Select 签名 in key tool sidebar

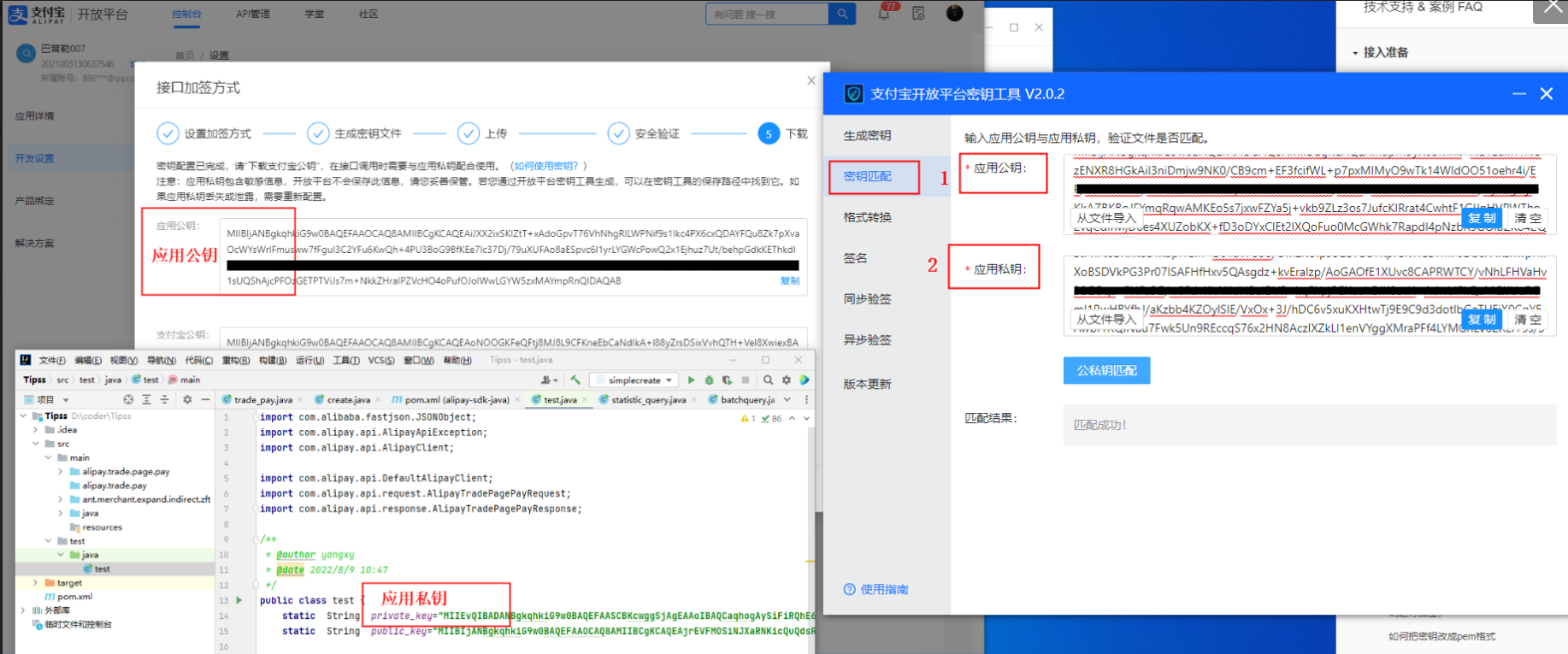(856, 258)
